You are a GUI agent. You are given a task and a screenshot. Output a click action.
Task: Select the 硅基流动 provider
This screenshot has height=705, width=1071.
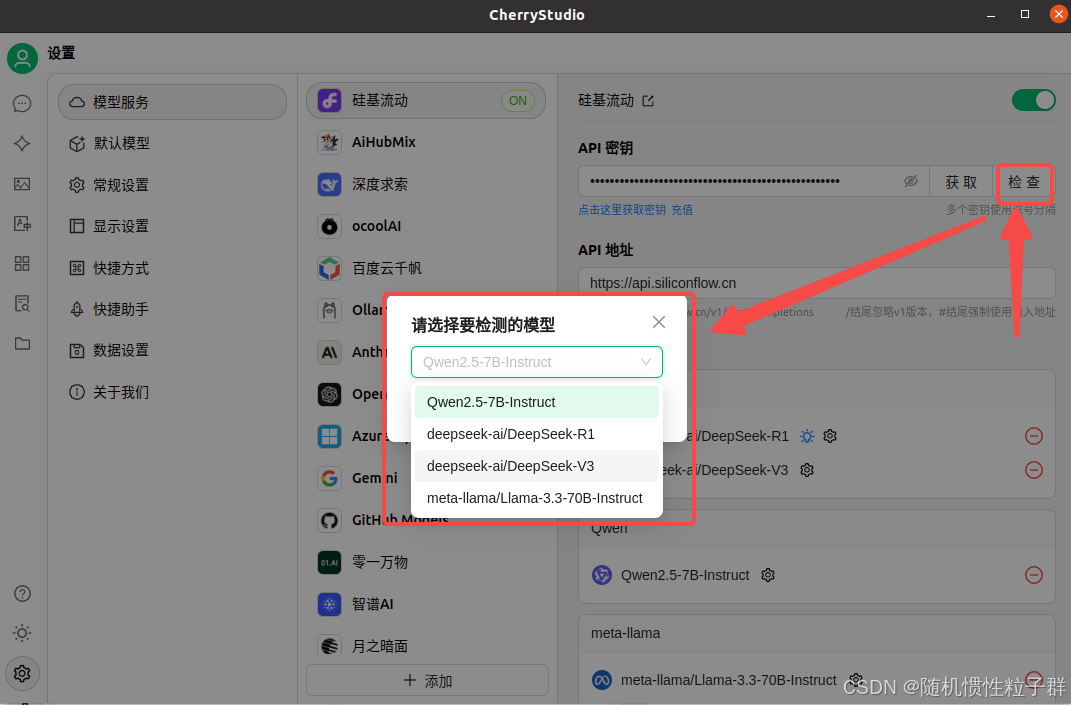click(426, 101)
